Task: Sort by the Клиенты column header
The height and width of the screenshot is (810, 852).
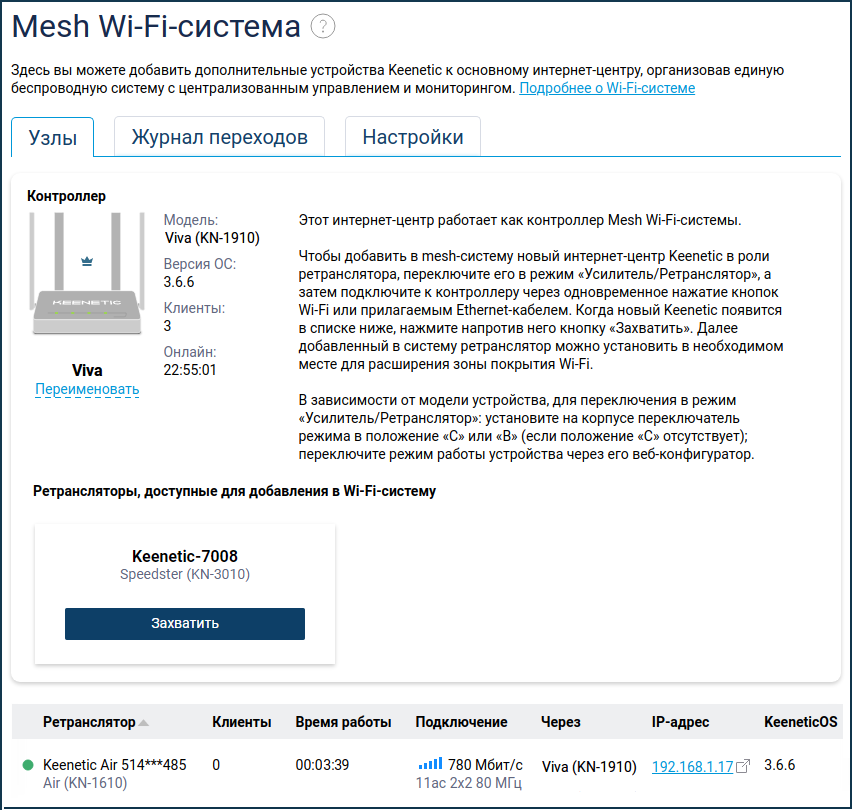Action: click(x=242, y=722)
